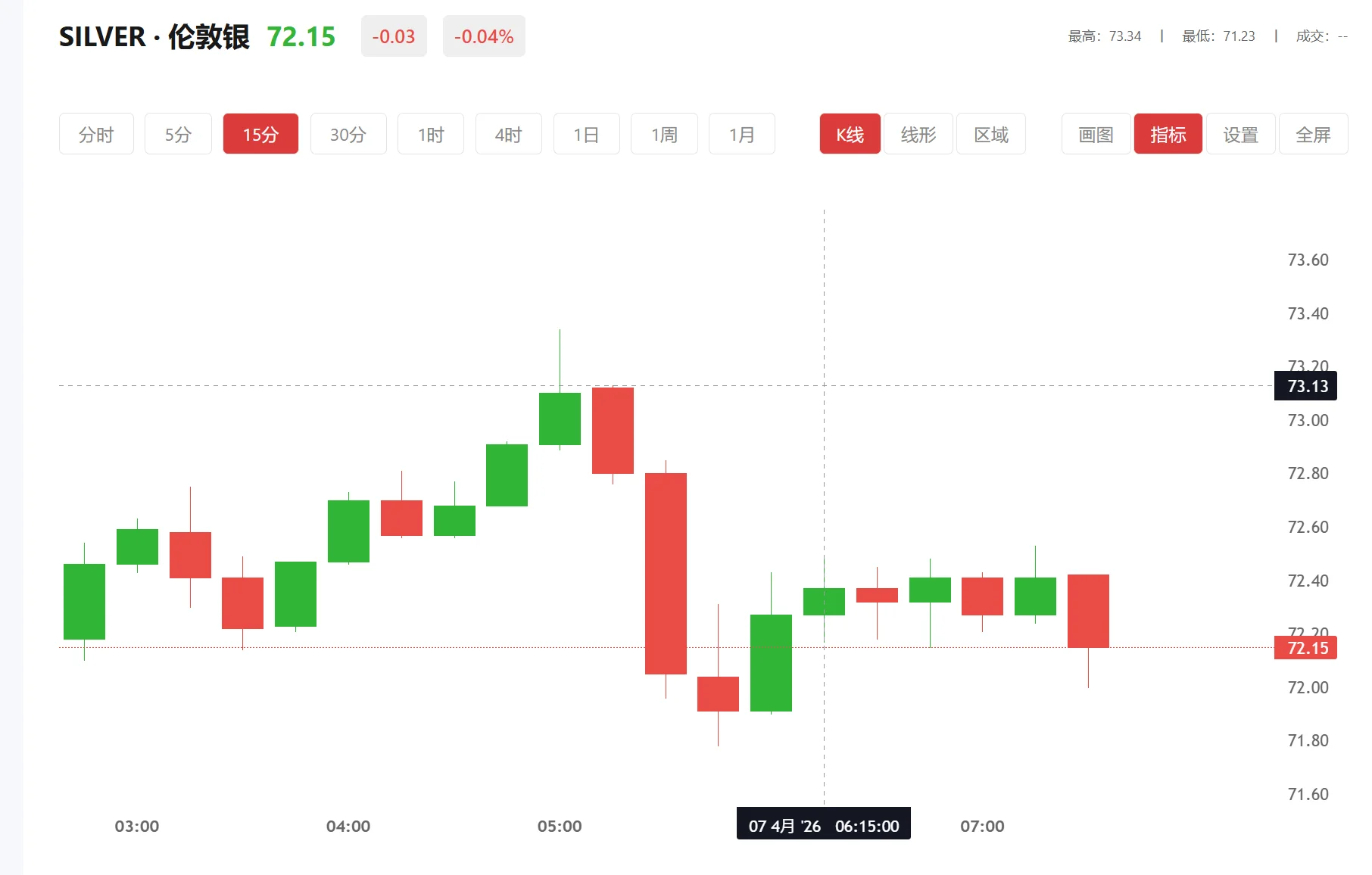Switch to the 5分 interval
The width and height of the screenshot is (1372, 875).
(x=178, y=134)
